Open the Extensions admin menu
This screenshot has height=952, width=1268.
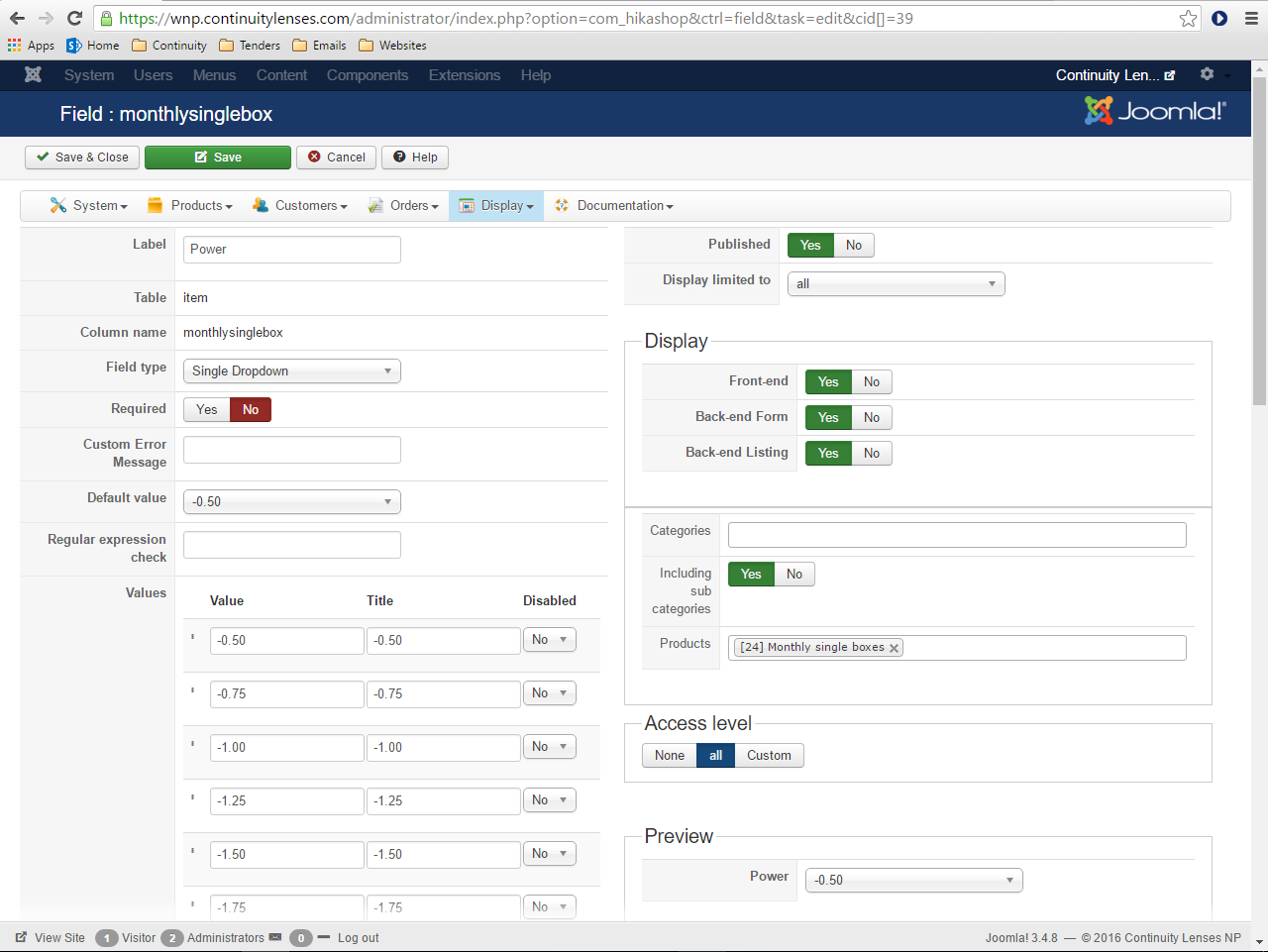465,75
